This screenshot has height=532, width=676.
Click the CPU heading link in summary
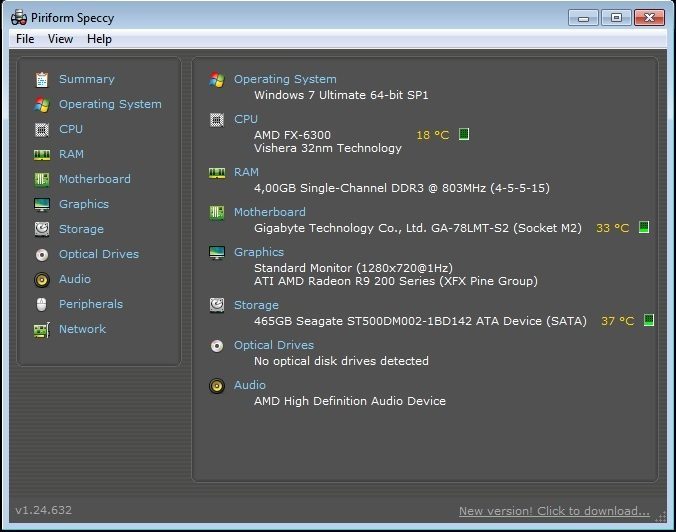click(x=246, y=119)
